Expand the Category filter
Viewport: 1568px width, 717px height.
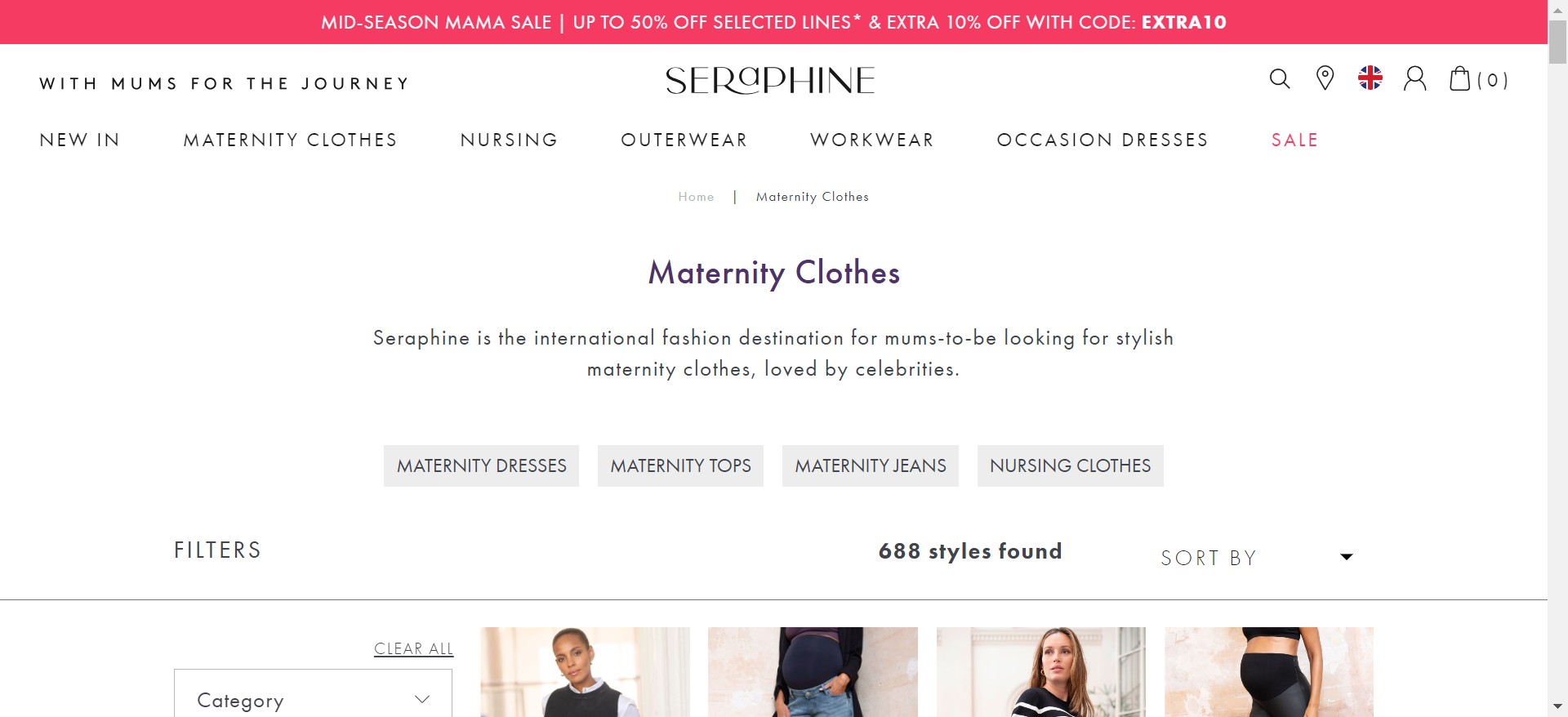click(313, 700)
